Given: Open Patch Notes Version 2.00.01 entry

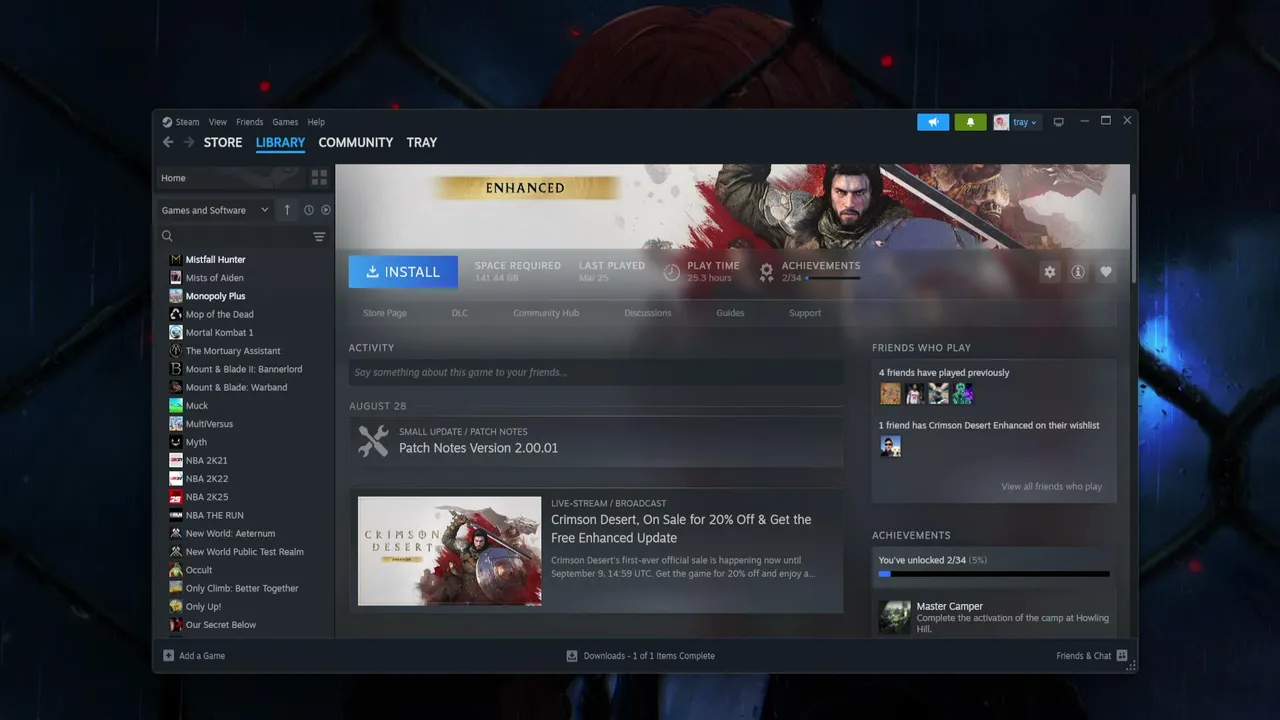Looking at the screenshot, I should coord(596,441).
